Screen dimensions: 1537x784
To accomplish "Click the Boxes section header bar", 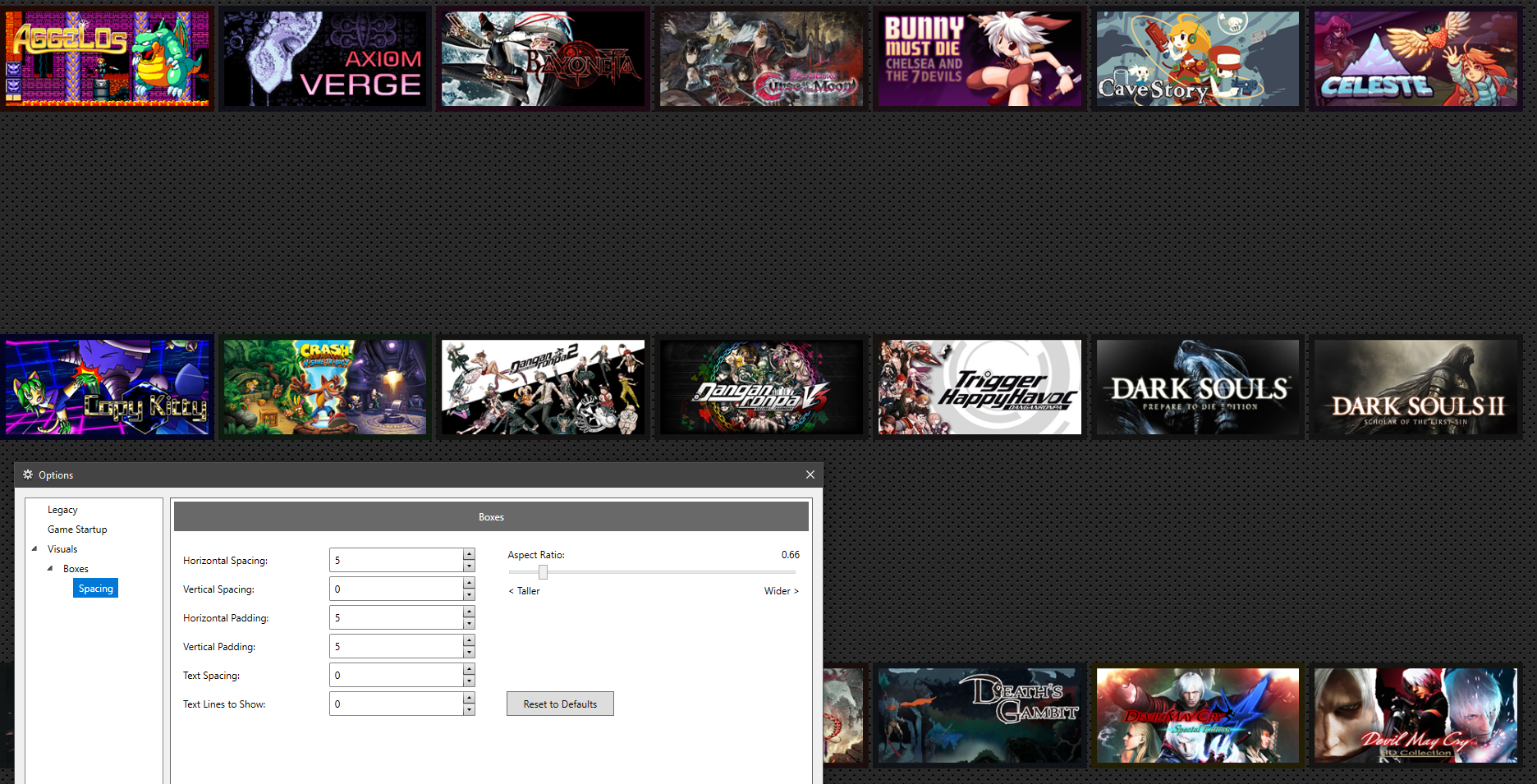I will pos(491,516).
